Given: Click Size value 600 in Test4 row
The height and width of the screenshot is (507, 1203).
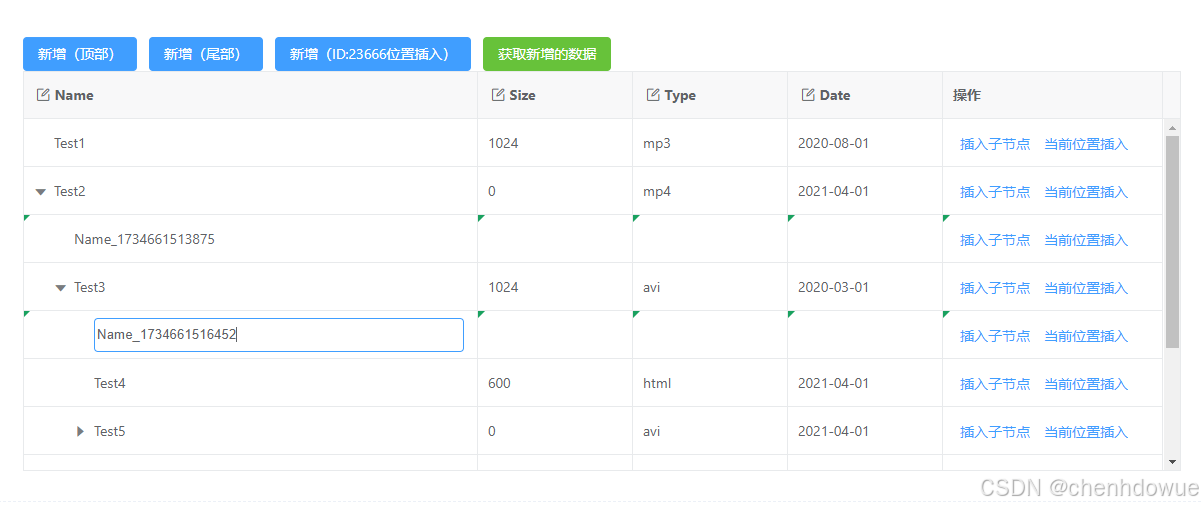Looking at the screenshot, I should click(499, 384).
